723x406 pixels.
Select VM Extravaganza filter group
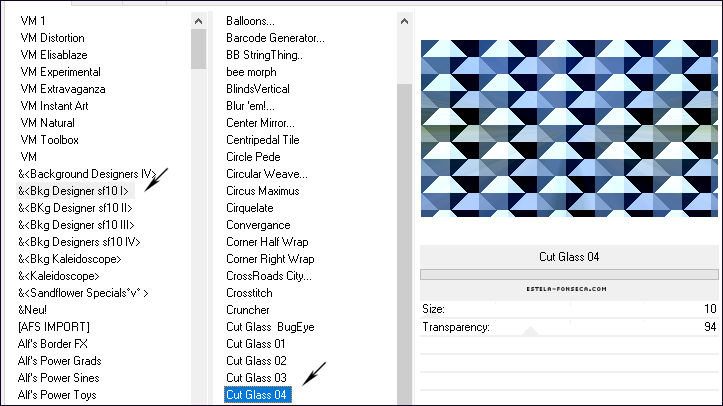tap(63, 89)
